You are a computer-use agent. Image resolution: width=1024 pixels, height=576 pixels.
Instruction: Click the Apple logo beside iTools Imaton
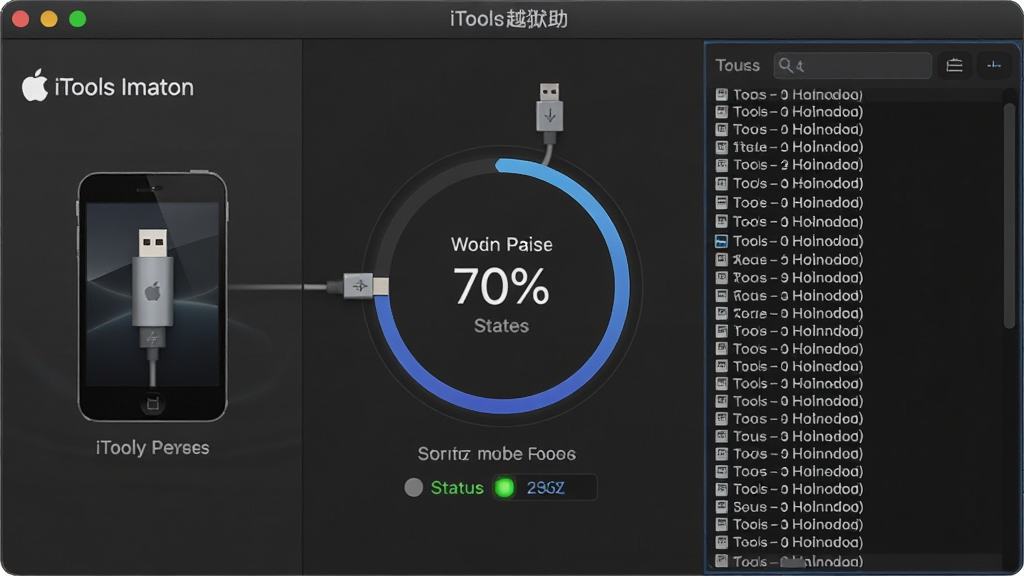click(35, 86)
